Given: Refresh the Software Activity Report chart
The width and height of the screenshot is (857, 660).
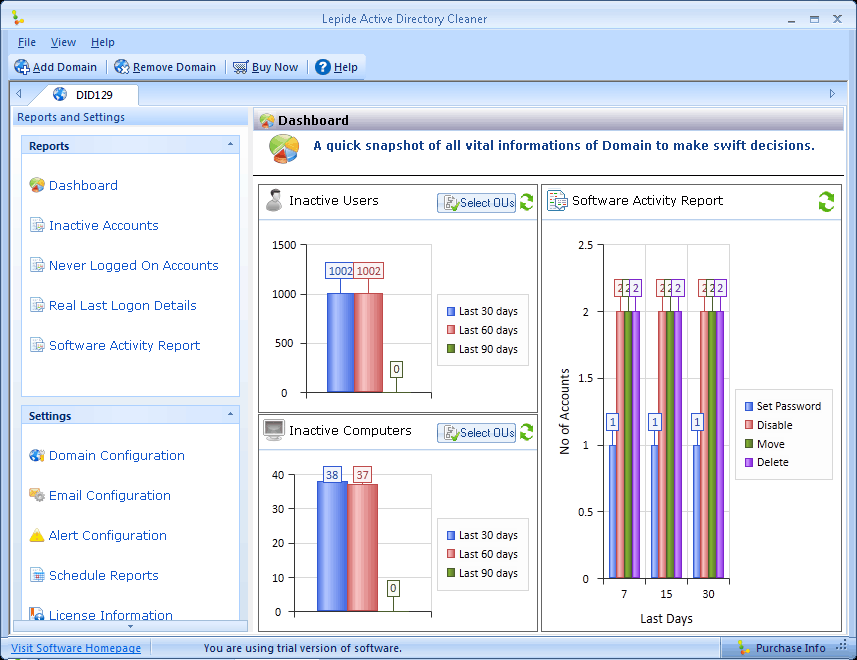Looking at the screenshot, I should coord(826,202).
